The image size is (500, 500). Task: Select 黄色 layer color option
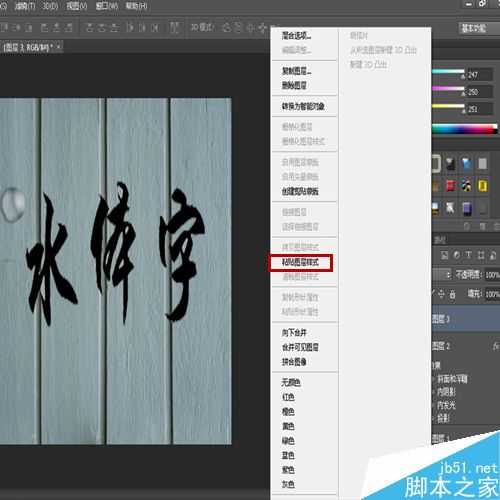tap(288, 426)
